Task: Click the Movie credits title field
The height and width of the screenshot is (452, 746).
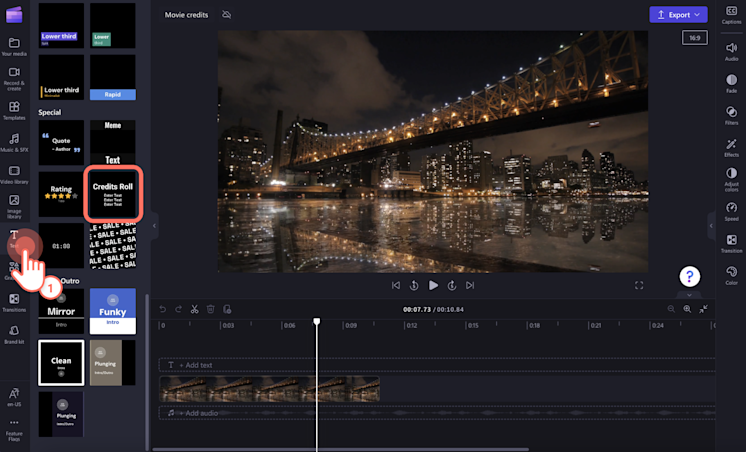Action: pos(186,15)
